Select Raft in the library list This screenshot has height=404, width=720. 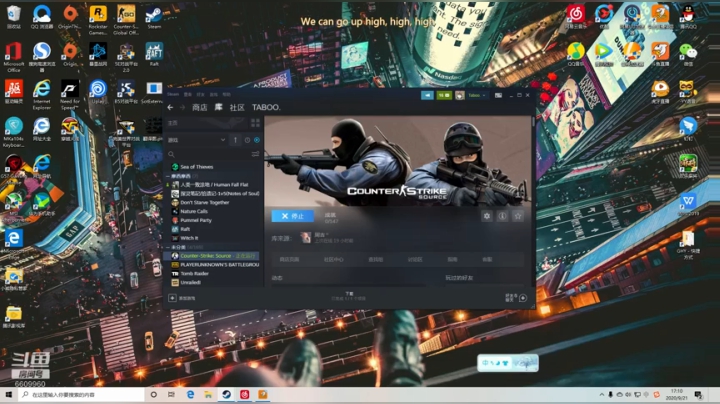tap(185, 229)
